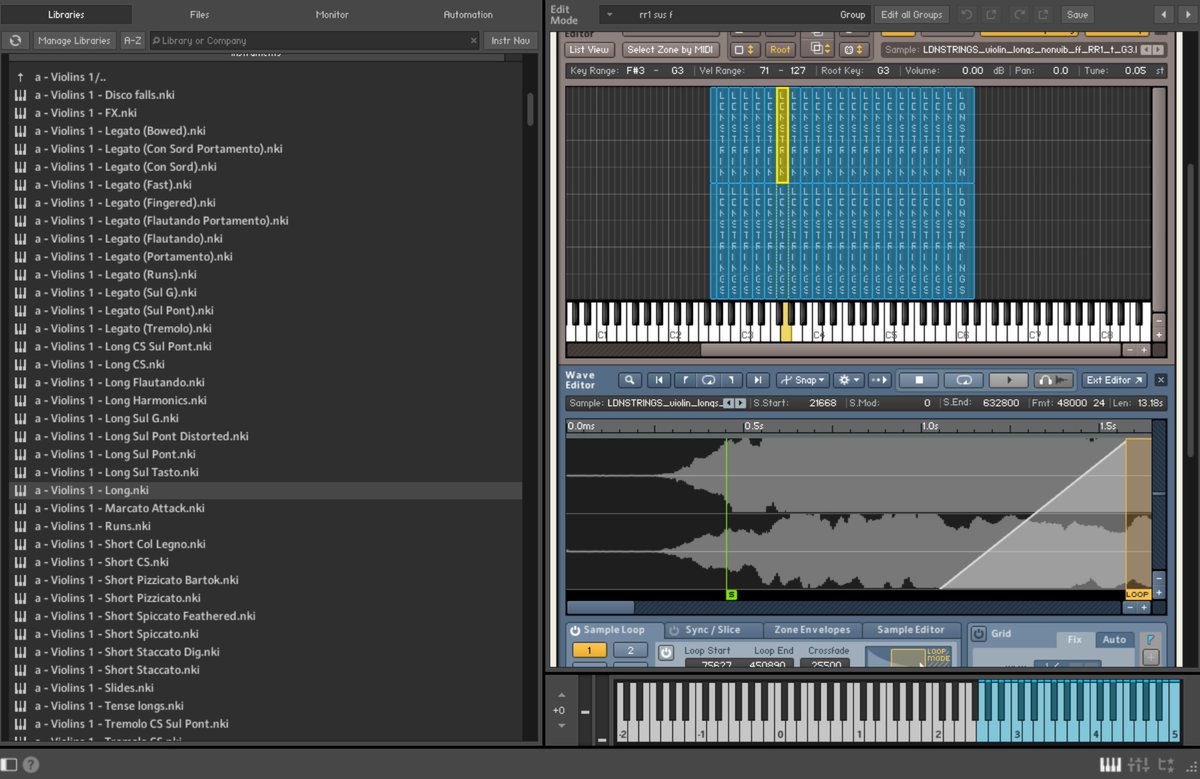Image resolution: width=1200 pixels, height=779 pixels.
Task: Open the mixer sliders icon in status bar
Action: click(x=1138, y=765)
